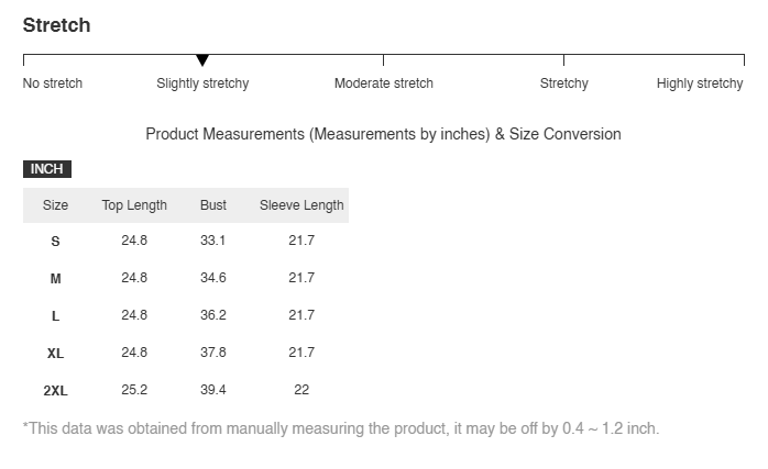The height and width of the screenshot is (469, 768).
Task: Select the XL size row
Action: tap(55, 352)
